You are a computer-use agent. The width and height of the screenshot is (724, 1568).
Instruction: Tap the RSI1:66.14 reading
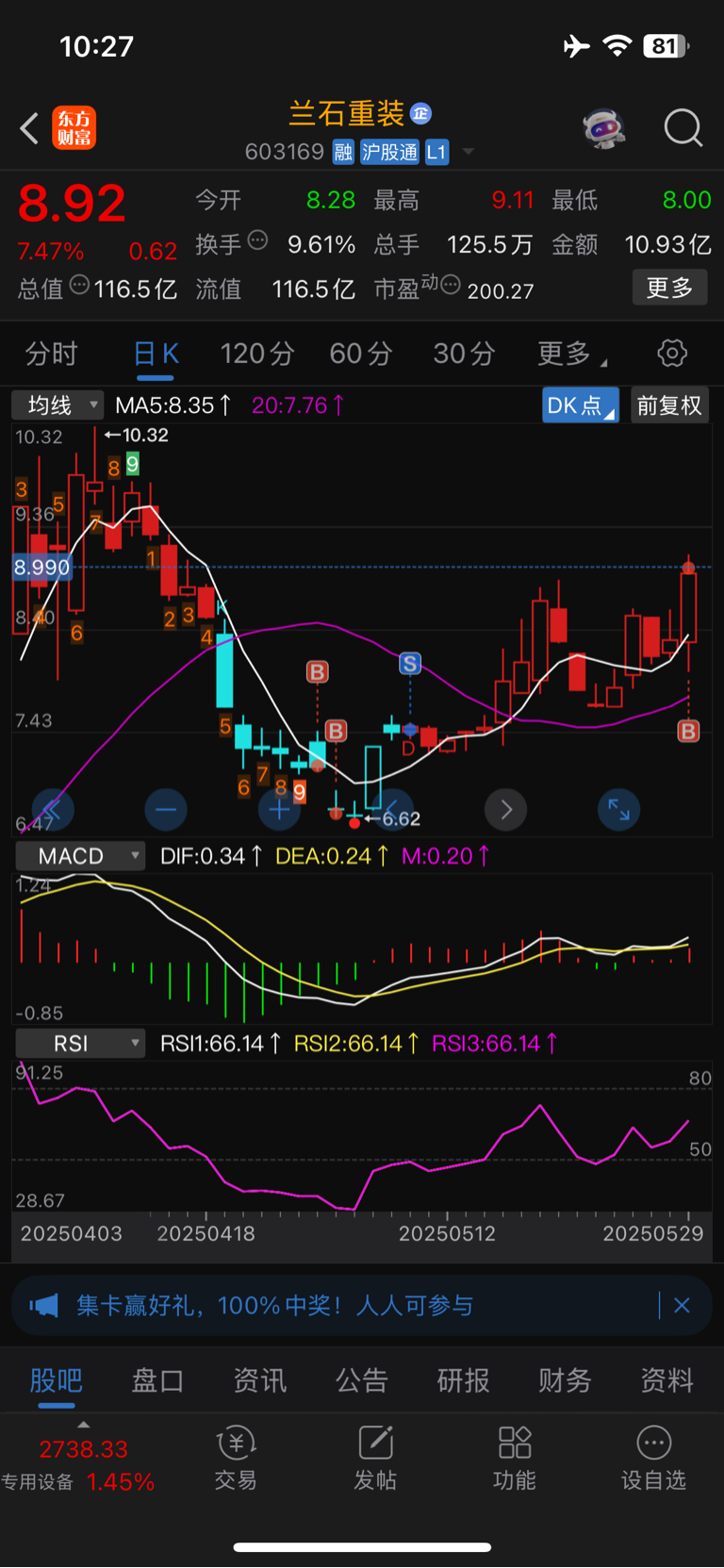tap(221, 1044)
